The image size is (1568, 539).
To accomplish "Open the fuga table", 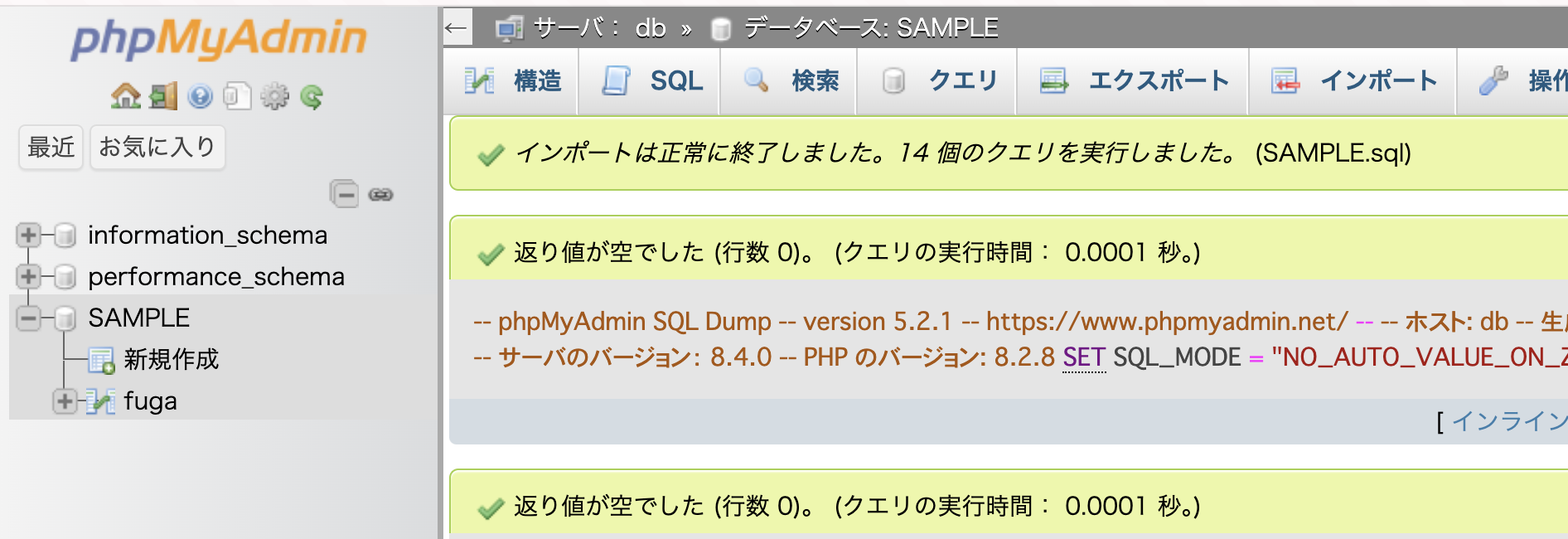I will point(150,401).
